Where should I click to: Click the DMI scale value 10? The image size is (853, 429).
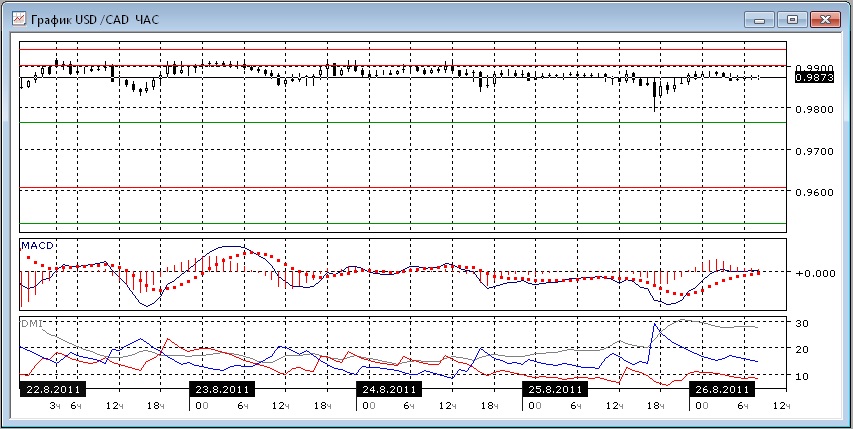(803, 376)
